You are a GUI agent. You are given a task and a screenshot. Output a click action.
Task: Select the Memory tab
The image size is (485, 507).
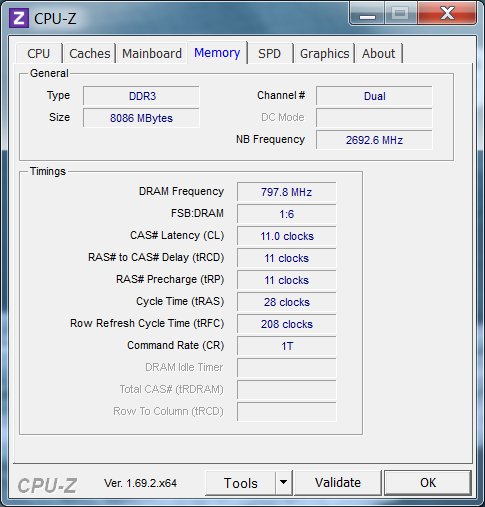217,53
